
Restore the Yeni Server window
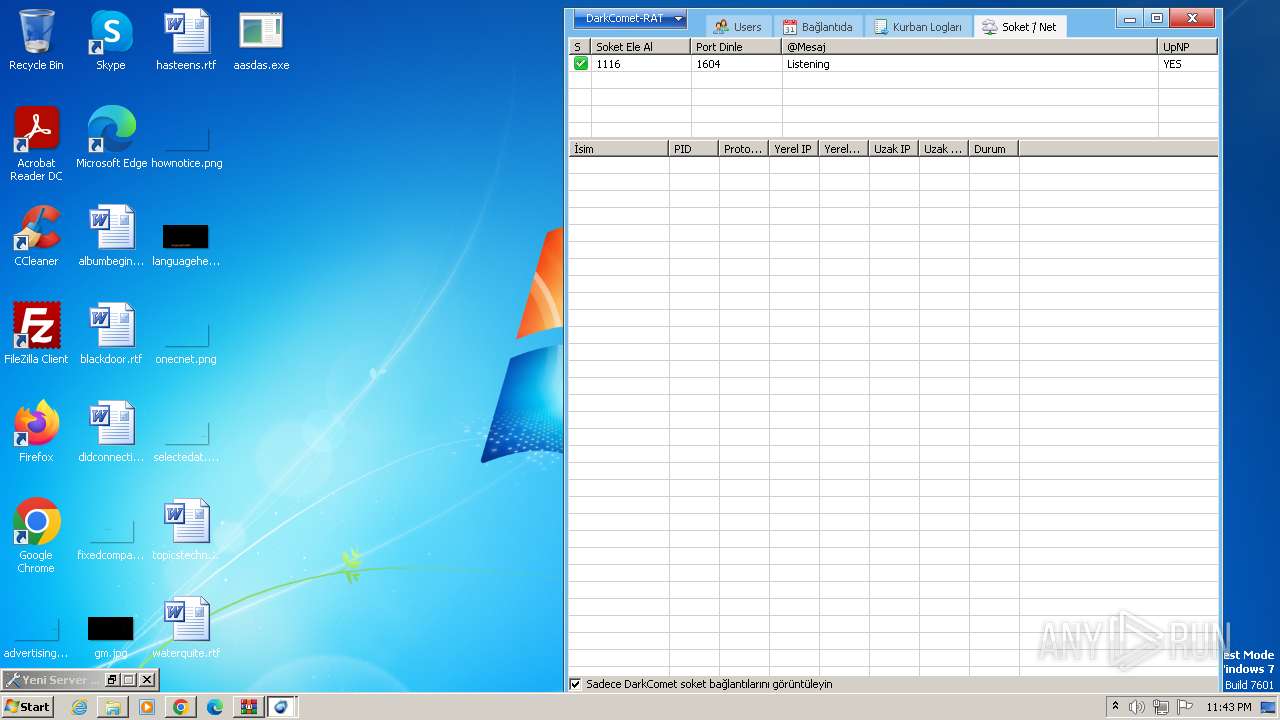(x=112, y=680)
